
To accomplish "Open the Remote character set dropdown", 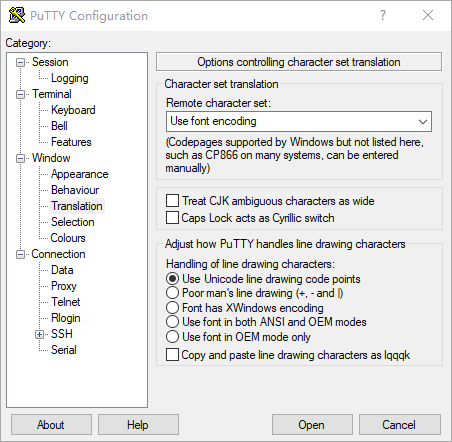I will click(423, 122).
